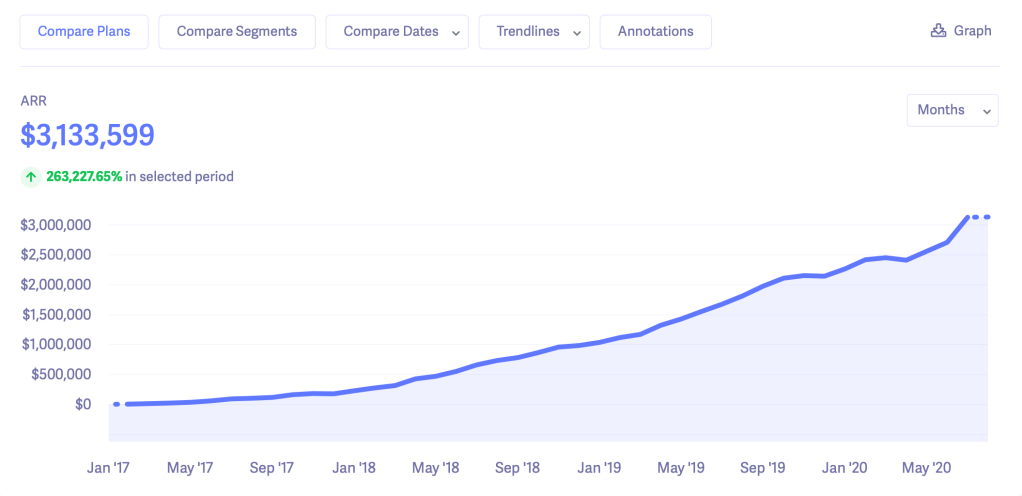Click the Sep '19 x-axis label
The height and width of the screenshot is (496, 1022).
tap(764, 467)
